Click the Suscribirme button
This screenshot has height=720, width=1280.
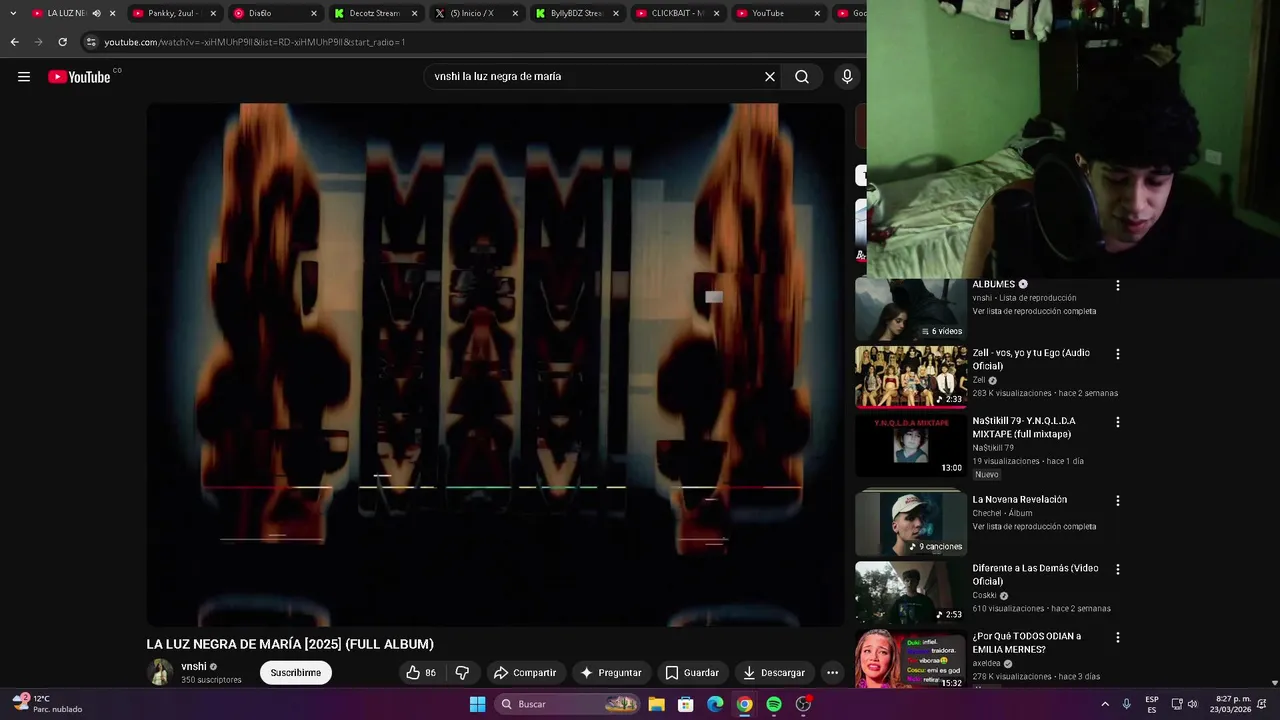coord(295,673)
